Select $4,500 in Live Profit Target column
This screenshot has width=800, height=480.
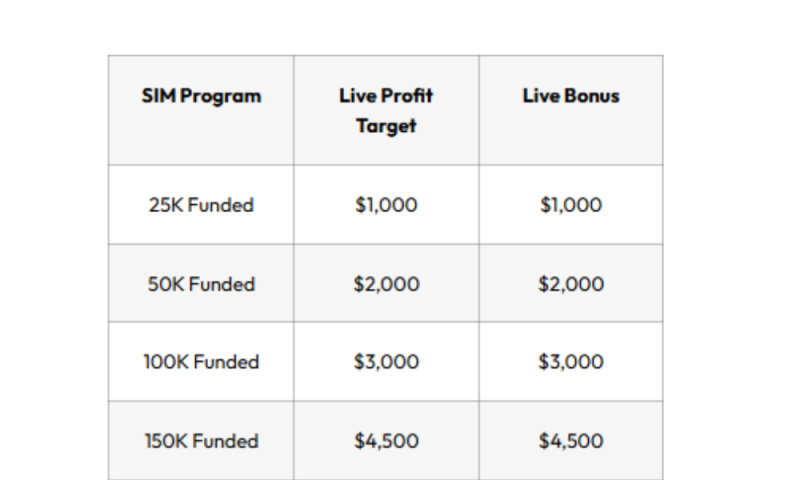(386, 441)
